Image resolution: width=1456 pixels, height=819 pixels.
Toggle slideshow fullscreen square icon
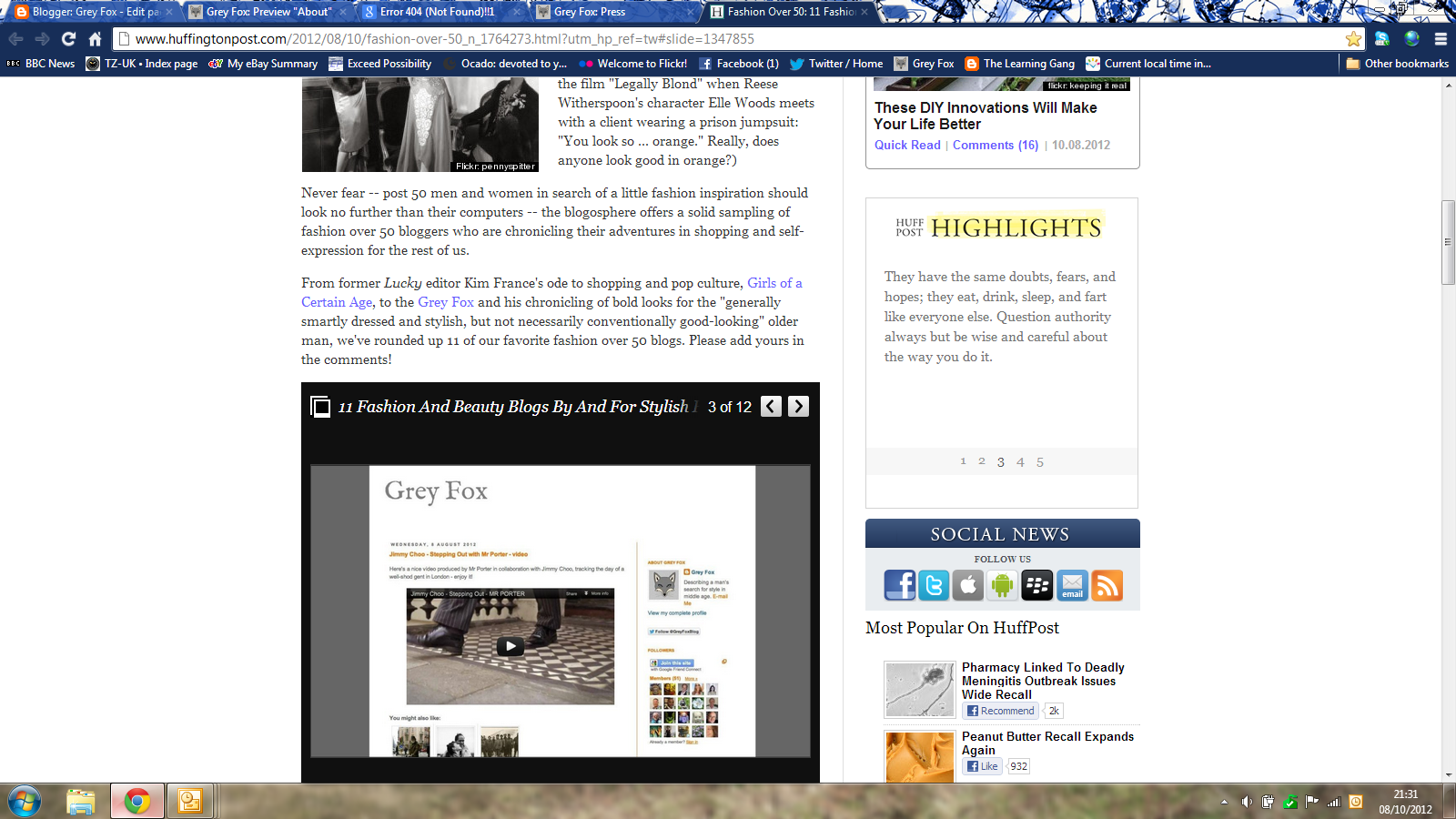[320, 407]
